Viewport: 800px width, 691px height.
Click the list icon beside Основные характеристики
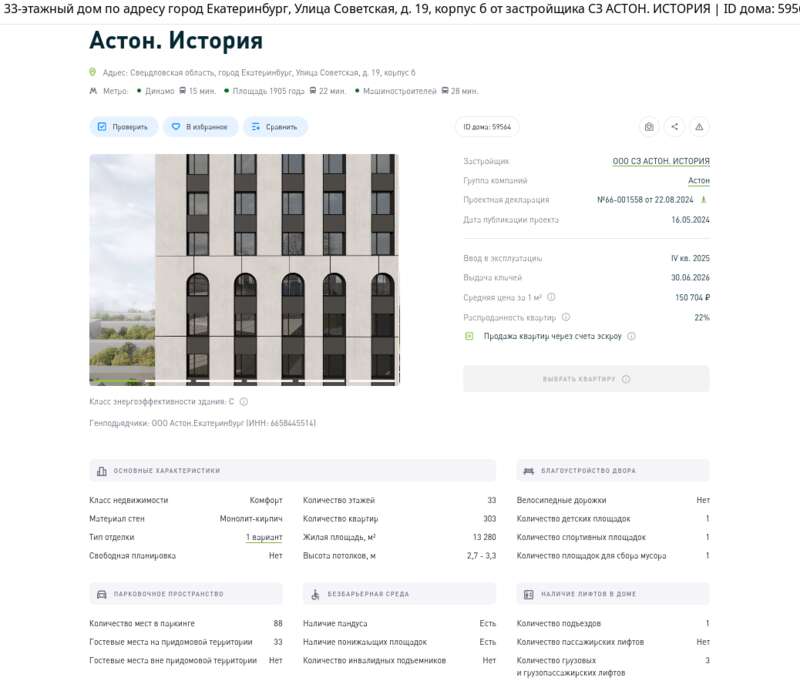(100, 470)
